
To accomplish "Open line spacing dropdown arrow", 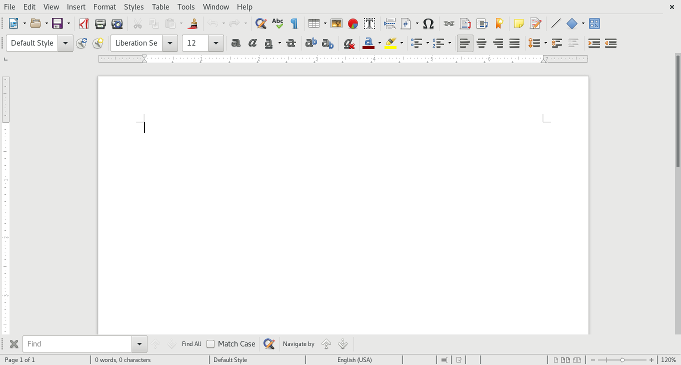I will pyautogui.click(x=545, y=43).
